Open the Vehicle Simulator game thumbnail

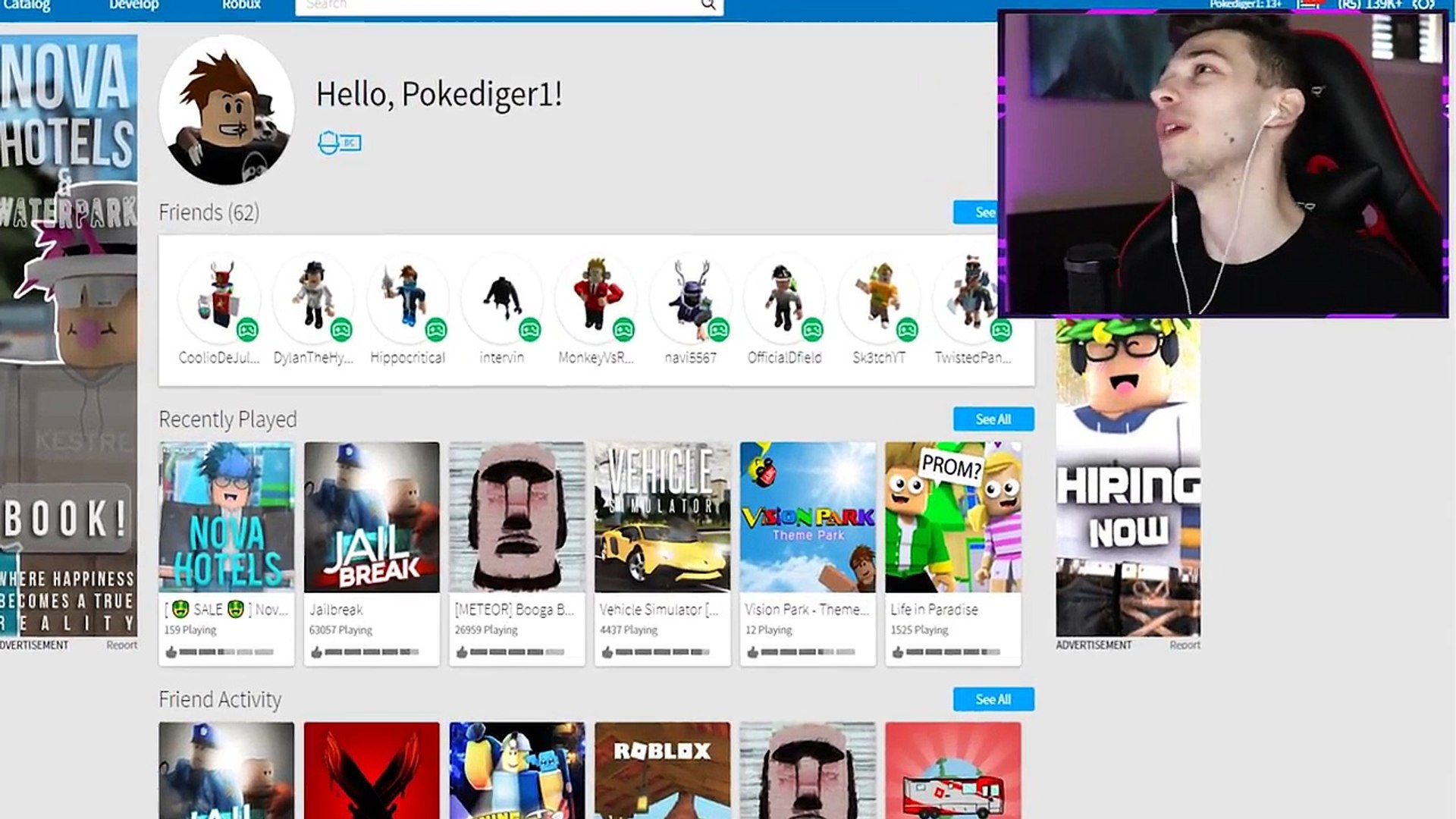tap(662, 517)
